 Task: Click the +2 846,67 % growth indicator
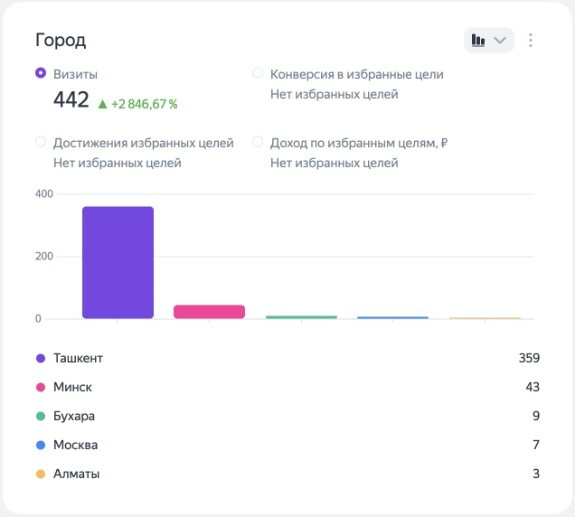point(138,104)
